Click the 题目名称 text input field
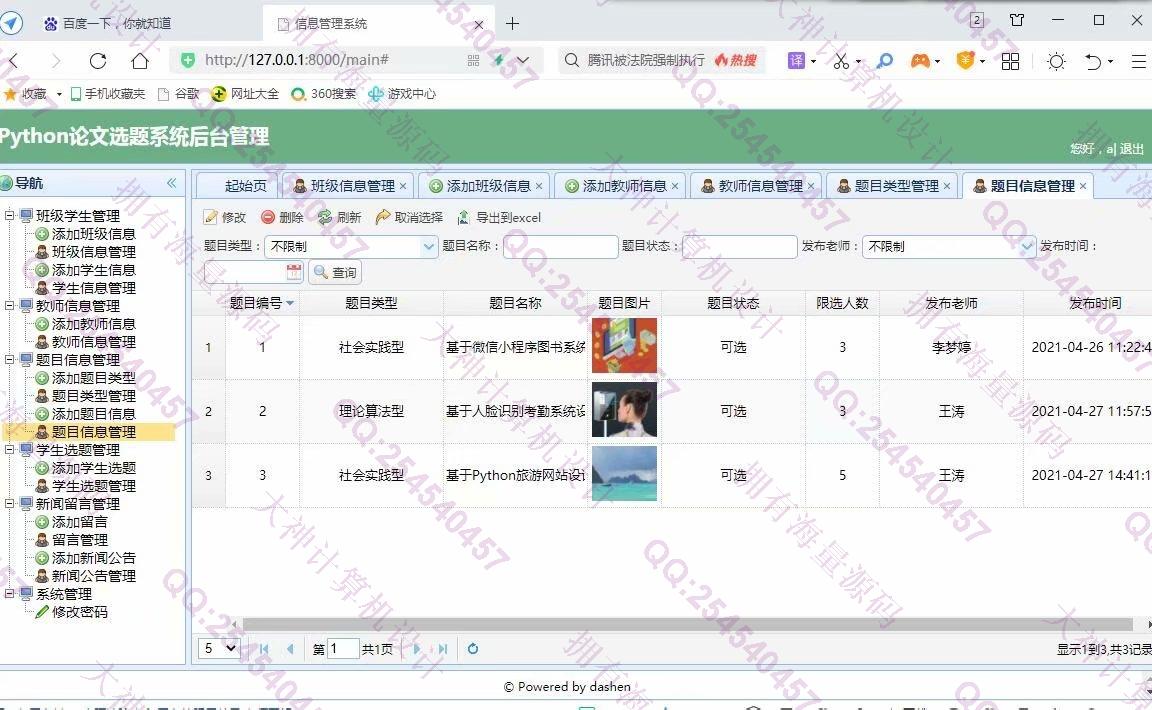Viewport: 1152px width, 710px height. (x=560, y=246)
